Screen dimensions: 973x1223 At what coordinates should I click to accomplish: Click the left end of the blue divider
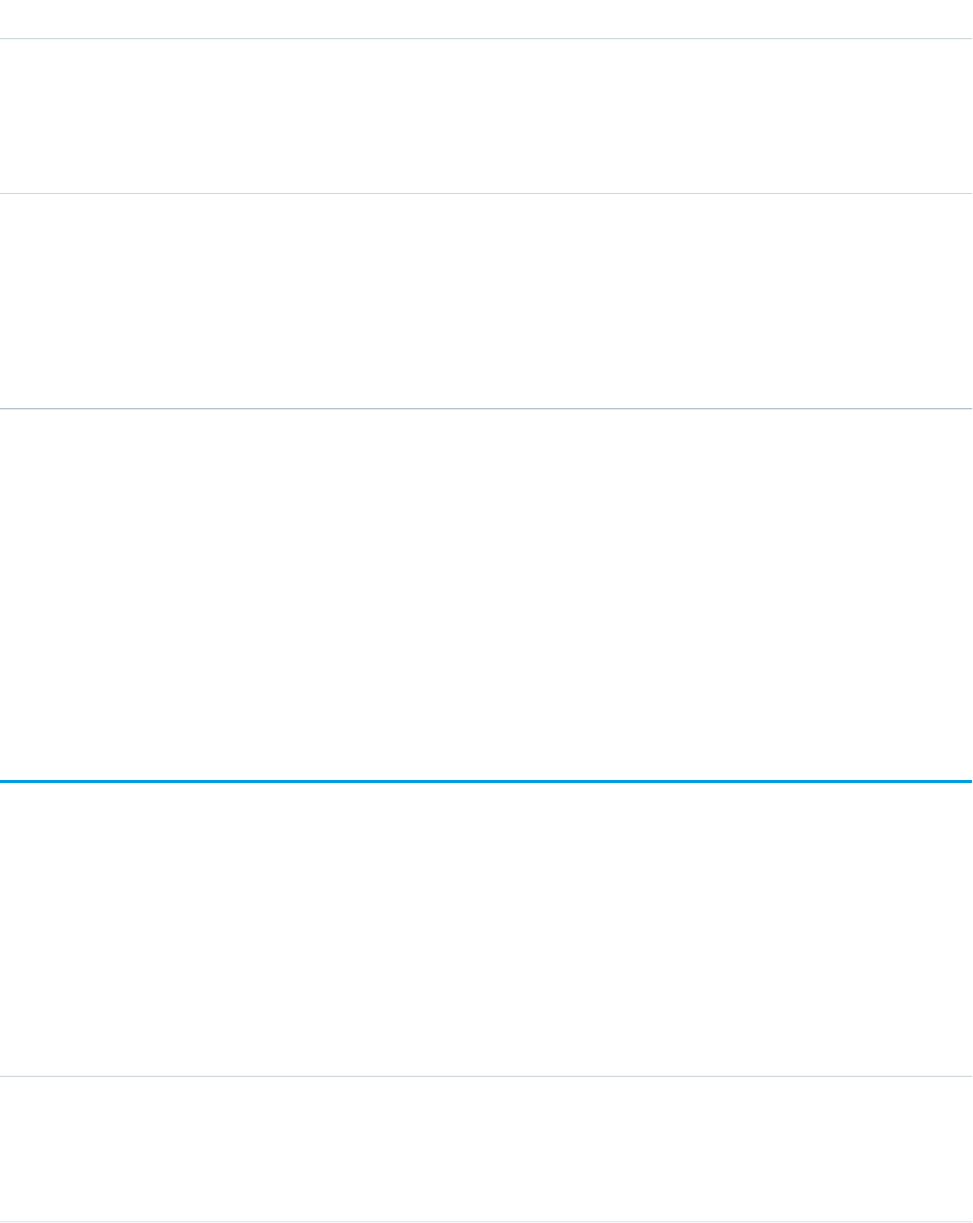[x=4, y=781]
